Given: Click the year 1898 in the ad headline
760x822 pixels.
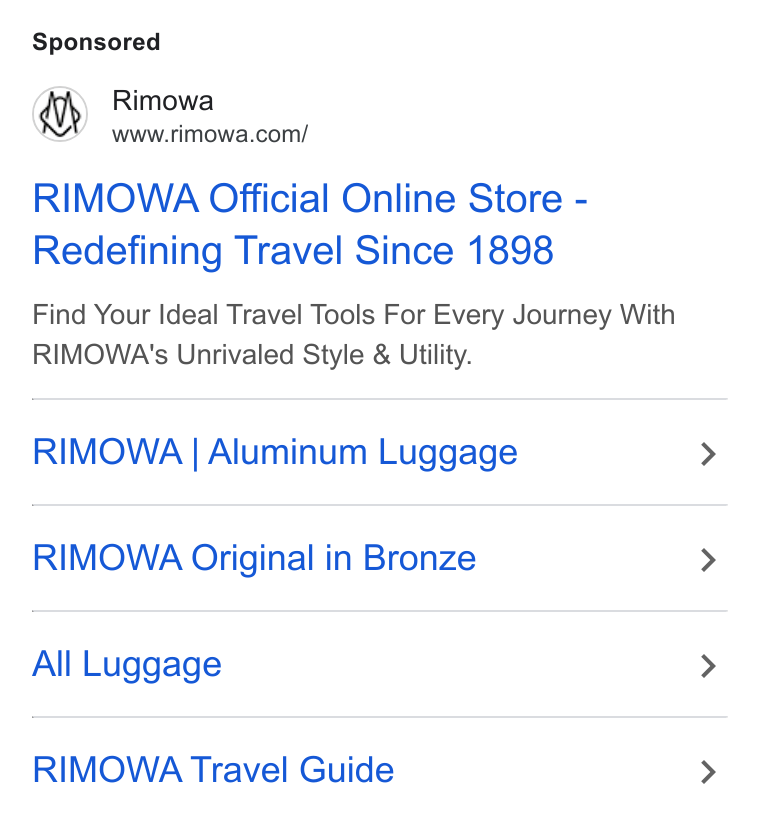Looking at the screenshot, I should [510, 250].
